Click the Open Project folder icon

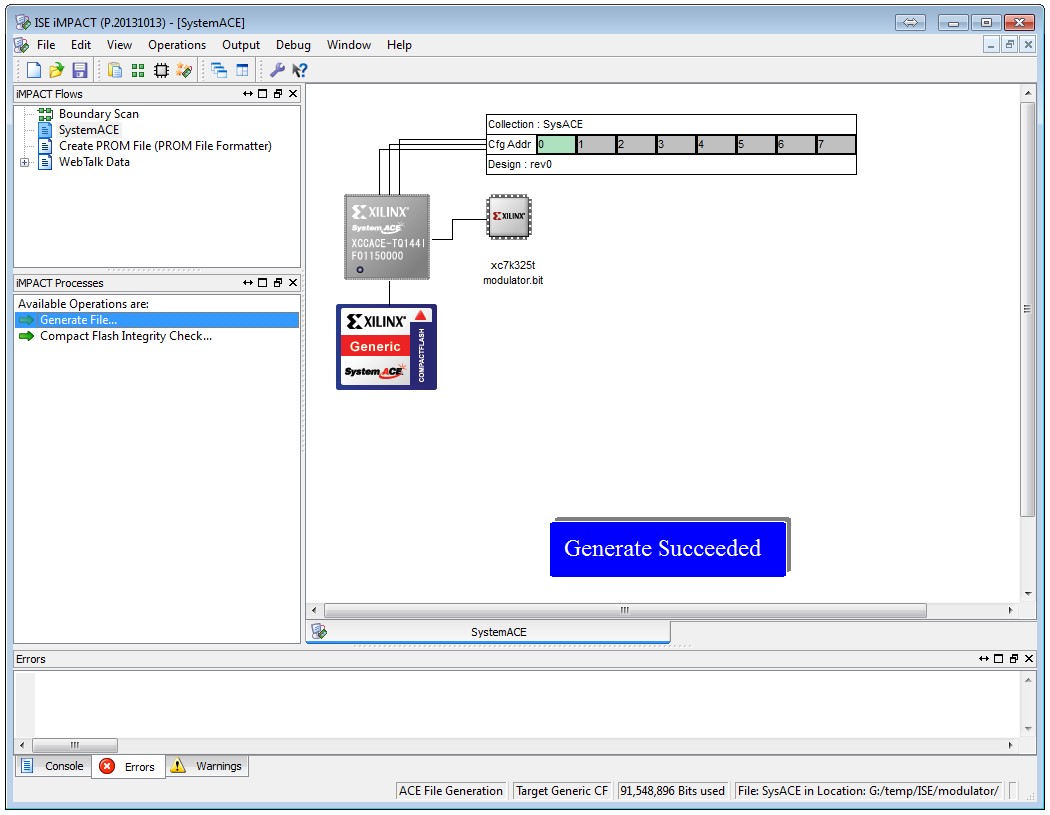point(57,70)
